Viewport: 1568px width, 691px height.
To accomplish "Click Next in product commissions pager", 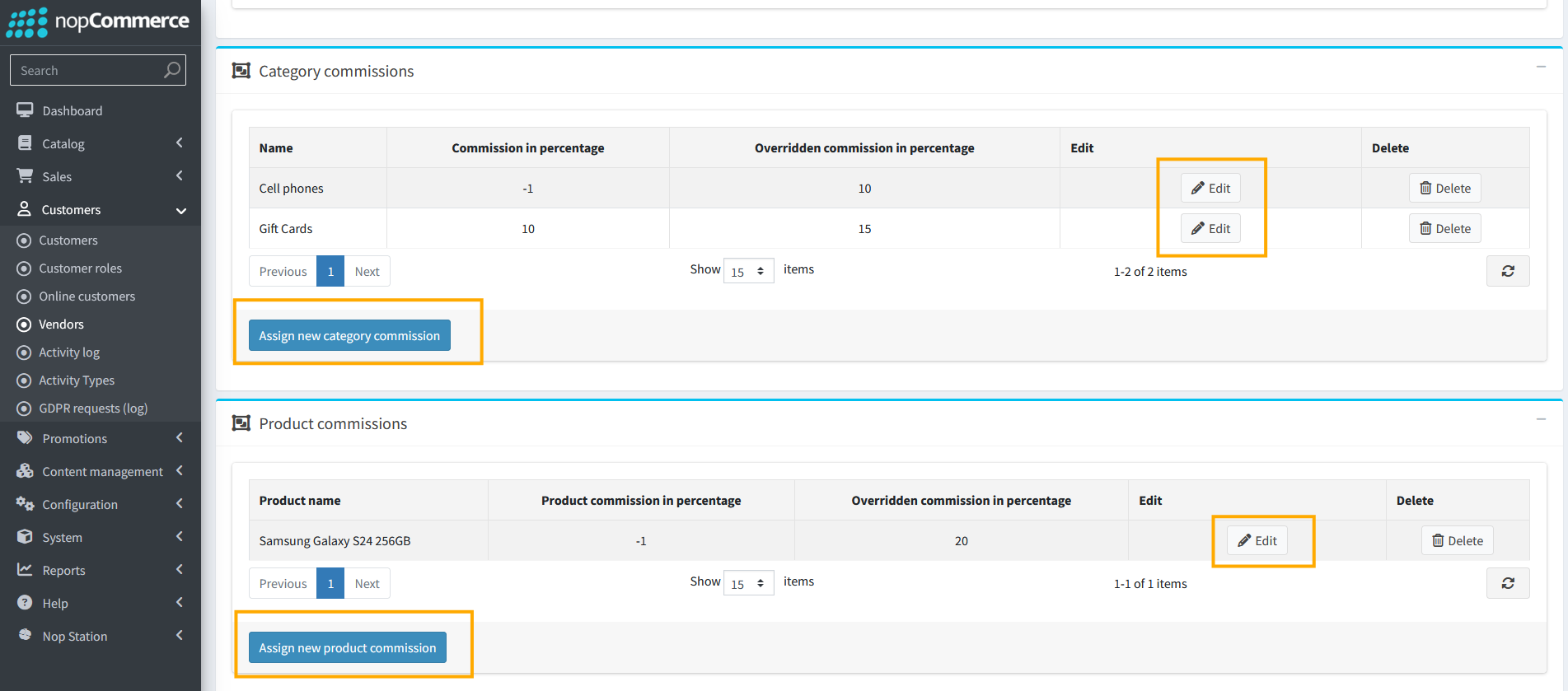I will [367, 584].
